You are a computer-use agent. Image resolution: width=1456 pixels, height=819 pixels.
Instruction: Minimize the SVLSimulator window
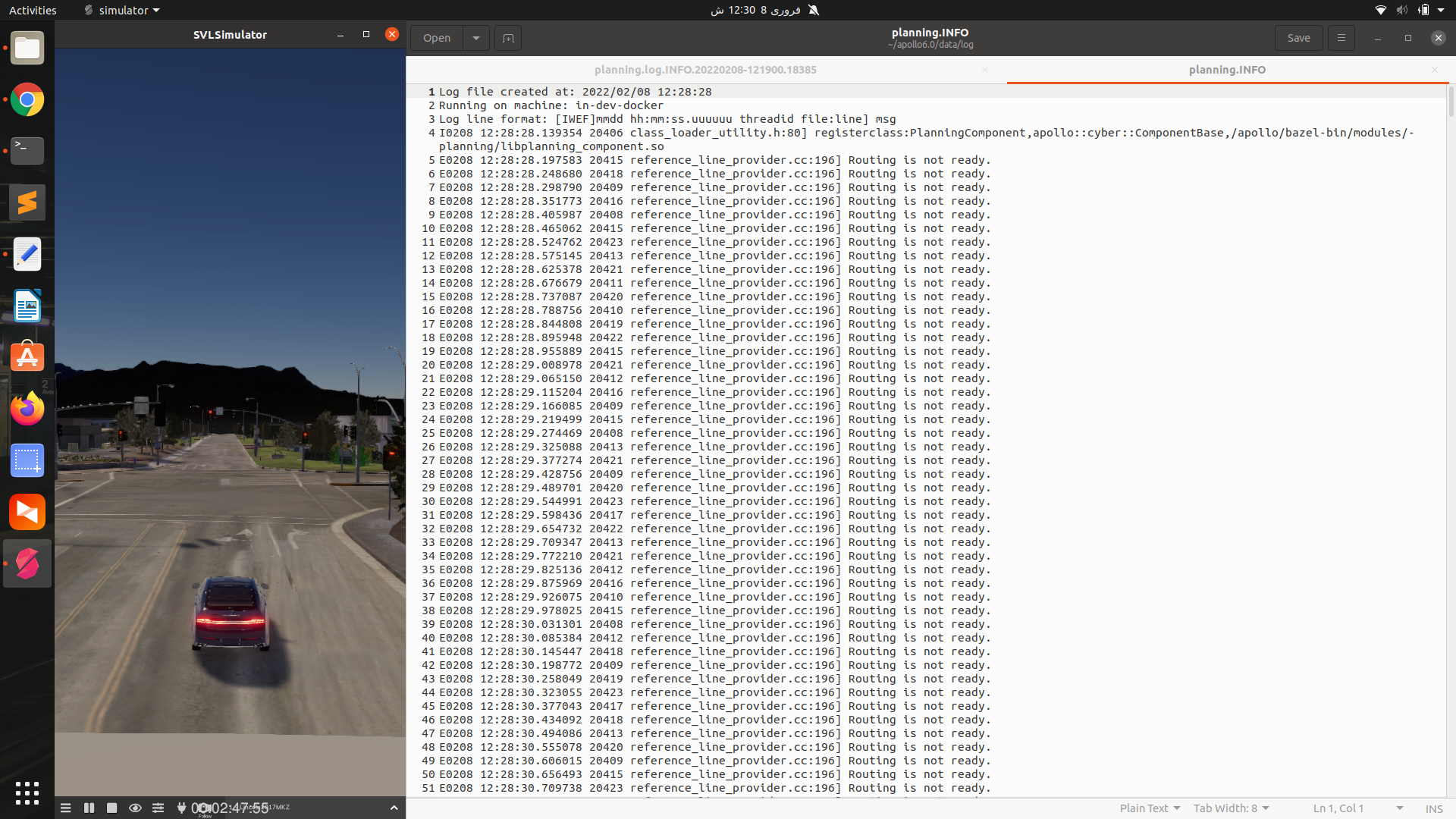pyautogui.click(x=340, y=35)
